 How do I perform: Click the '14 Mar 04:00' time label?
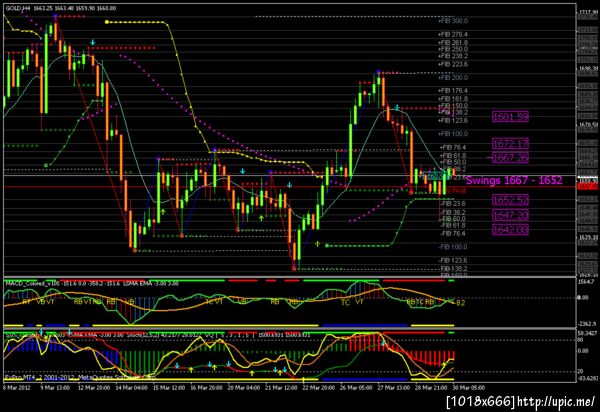click(131, 388)
